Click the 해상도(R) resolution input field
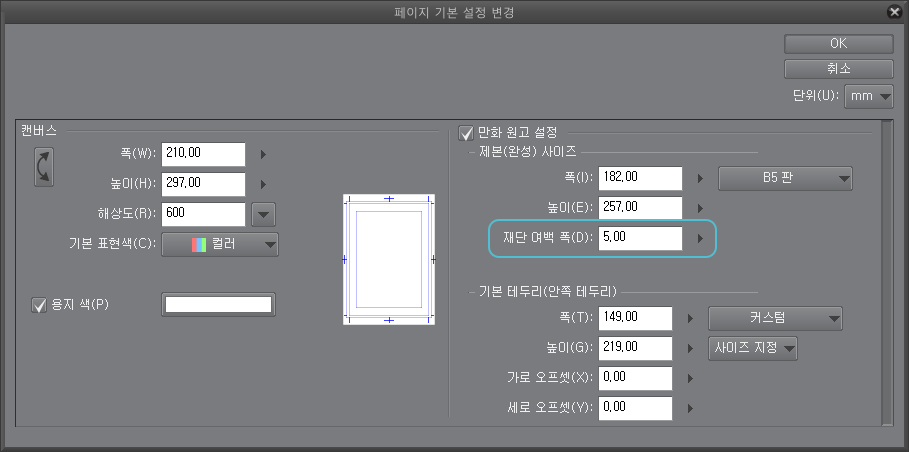The width and height of the screenshot is (909, 452). pos(204,214)
